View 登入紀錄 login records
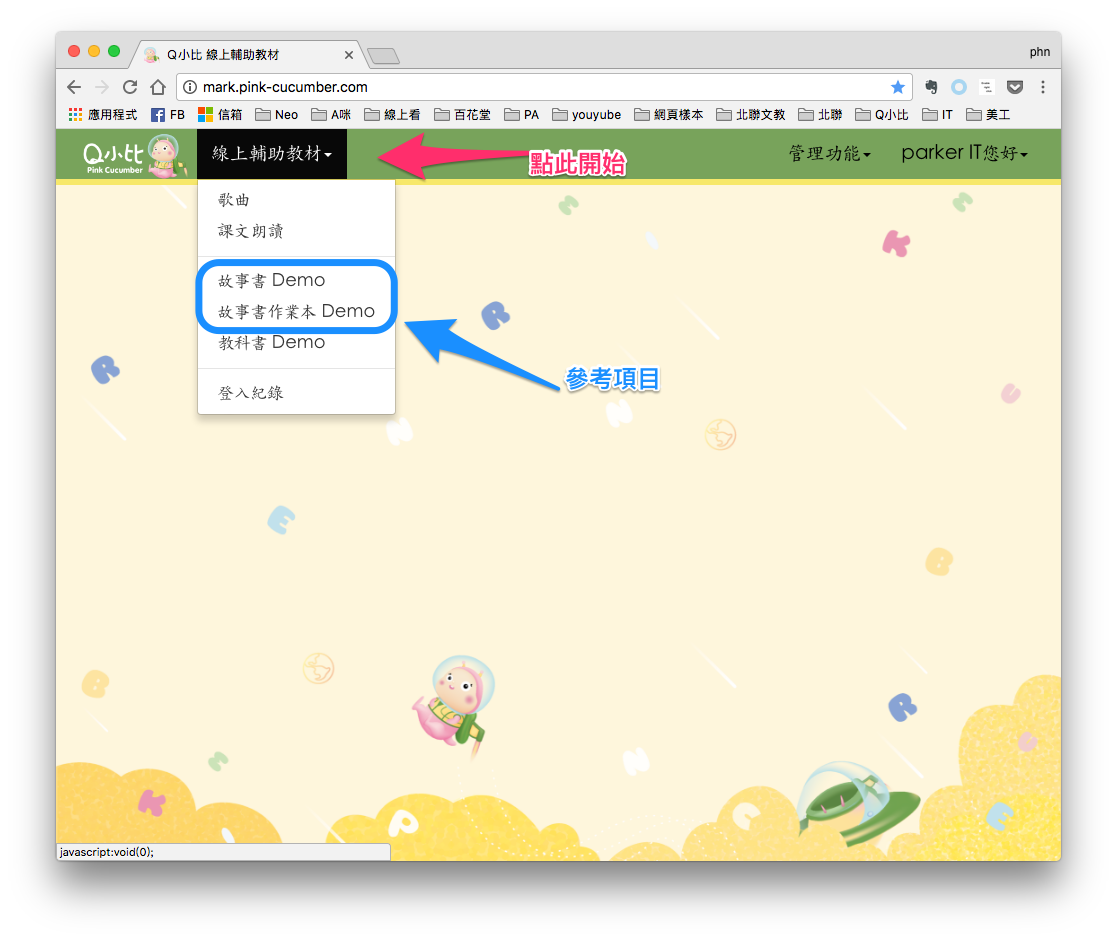The image size is (1117, 941). 251,393
